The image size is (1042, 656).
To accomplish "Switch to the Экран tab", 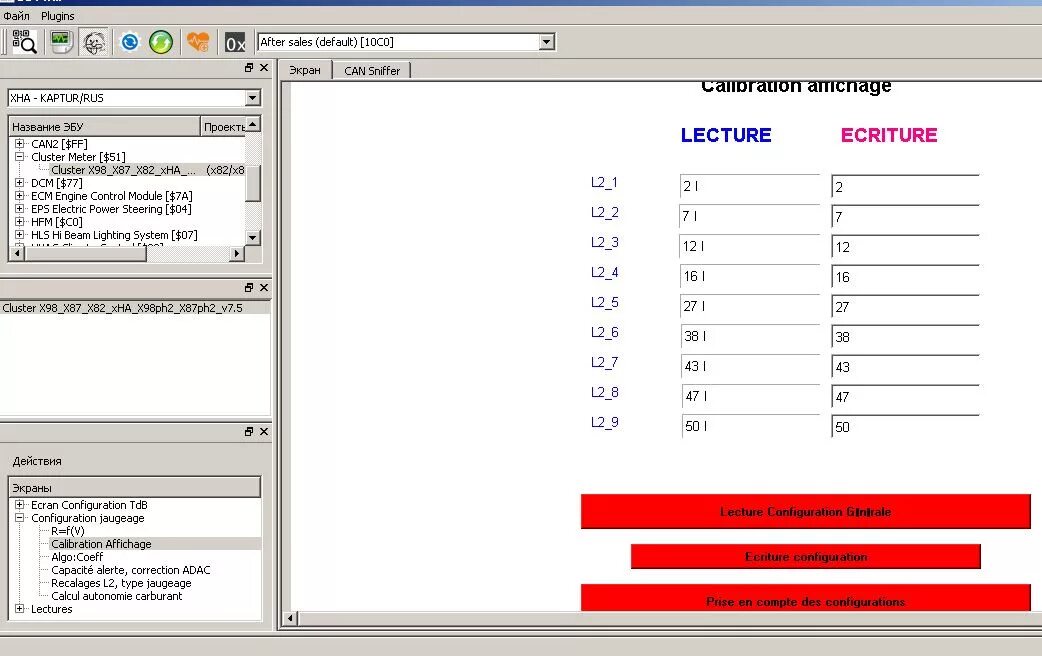I will coord(305,70).
